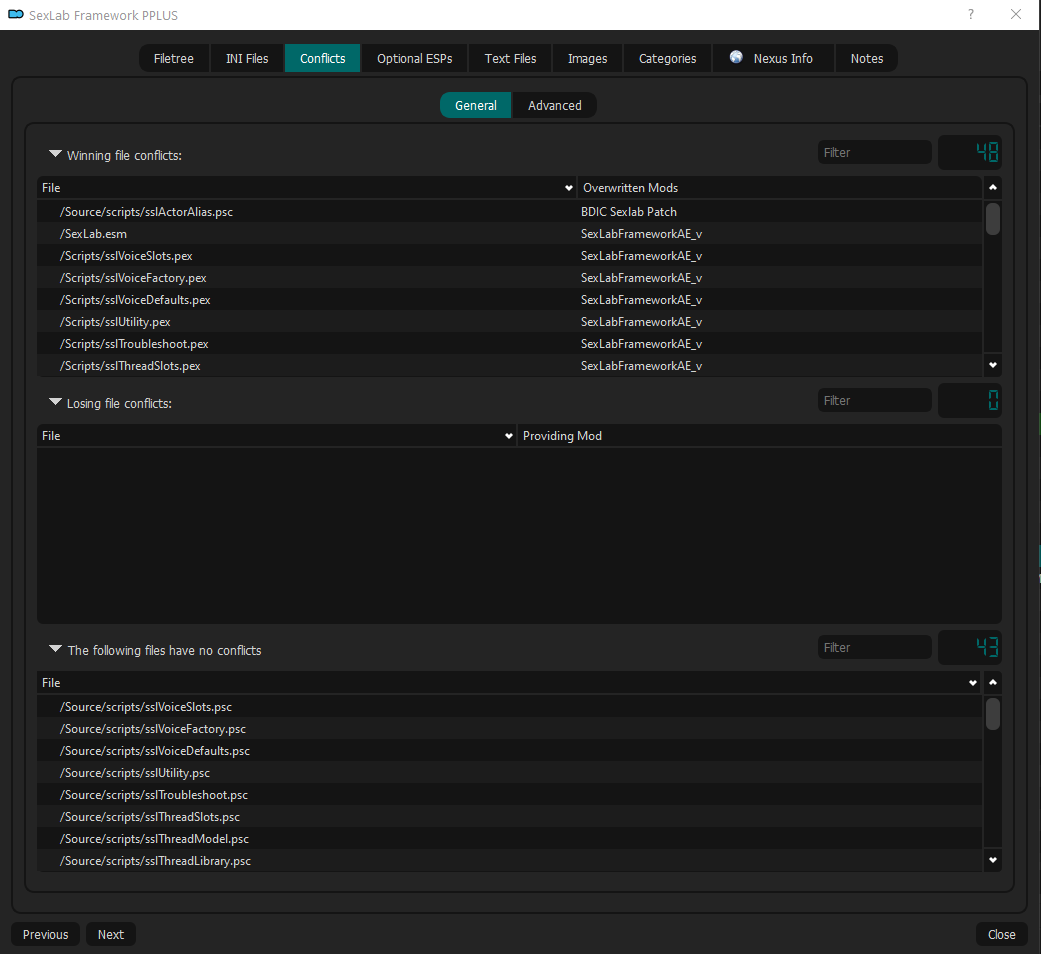Select /Scripts/sslTroubleshoot.pex row
The image size is (1041, 954).
509,344
